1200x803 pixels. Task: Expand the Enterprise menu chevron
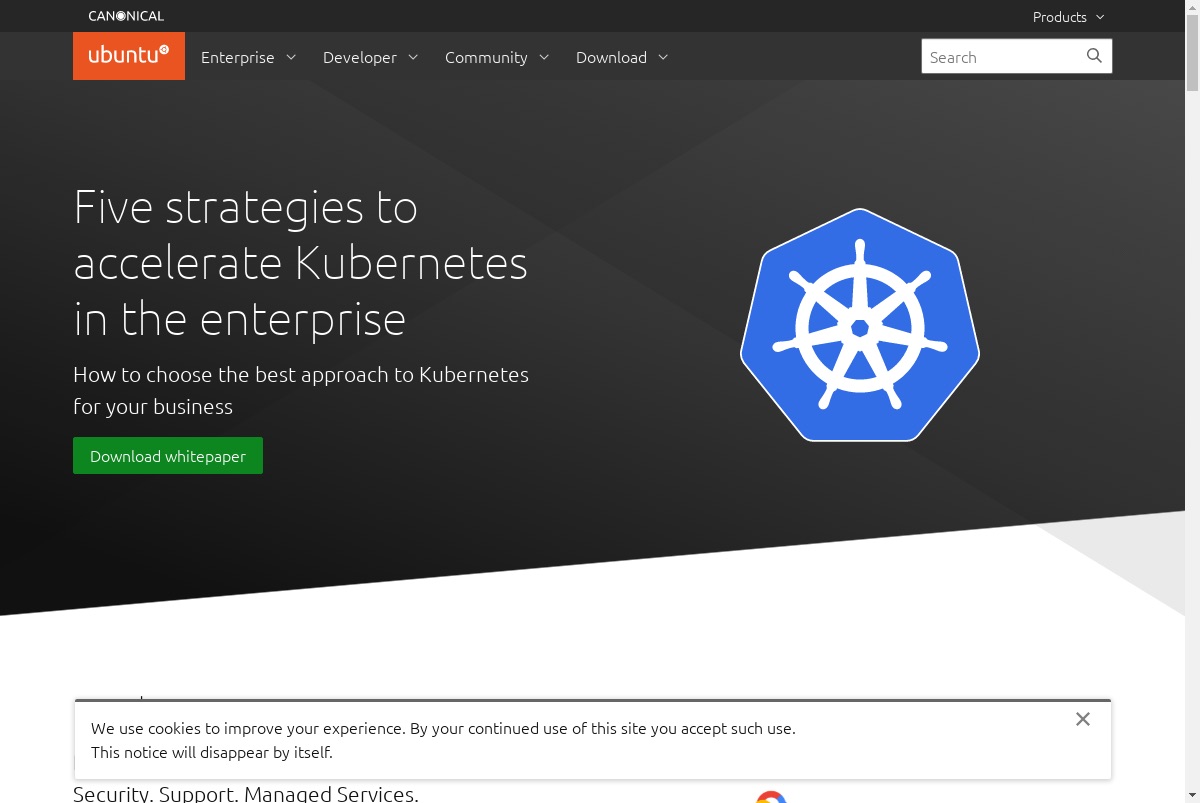(x=291, y=57)
